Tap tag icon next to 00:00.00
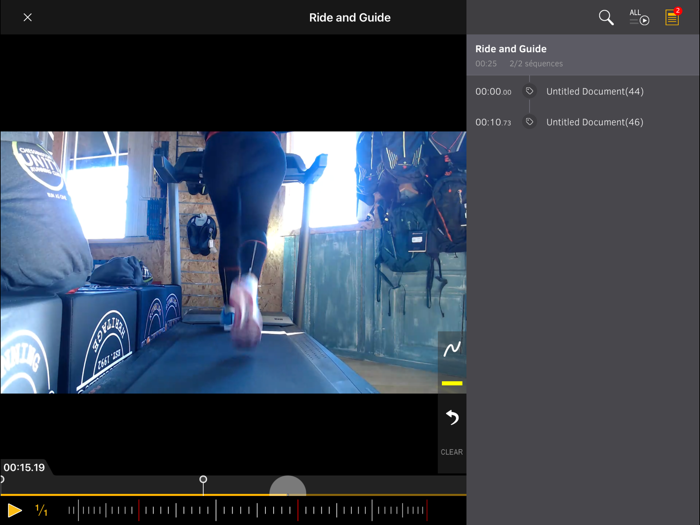Screen dimensions: 700x525 [529, 91]
